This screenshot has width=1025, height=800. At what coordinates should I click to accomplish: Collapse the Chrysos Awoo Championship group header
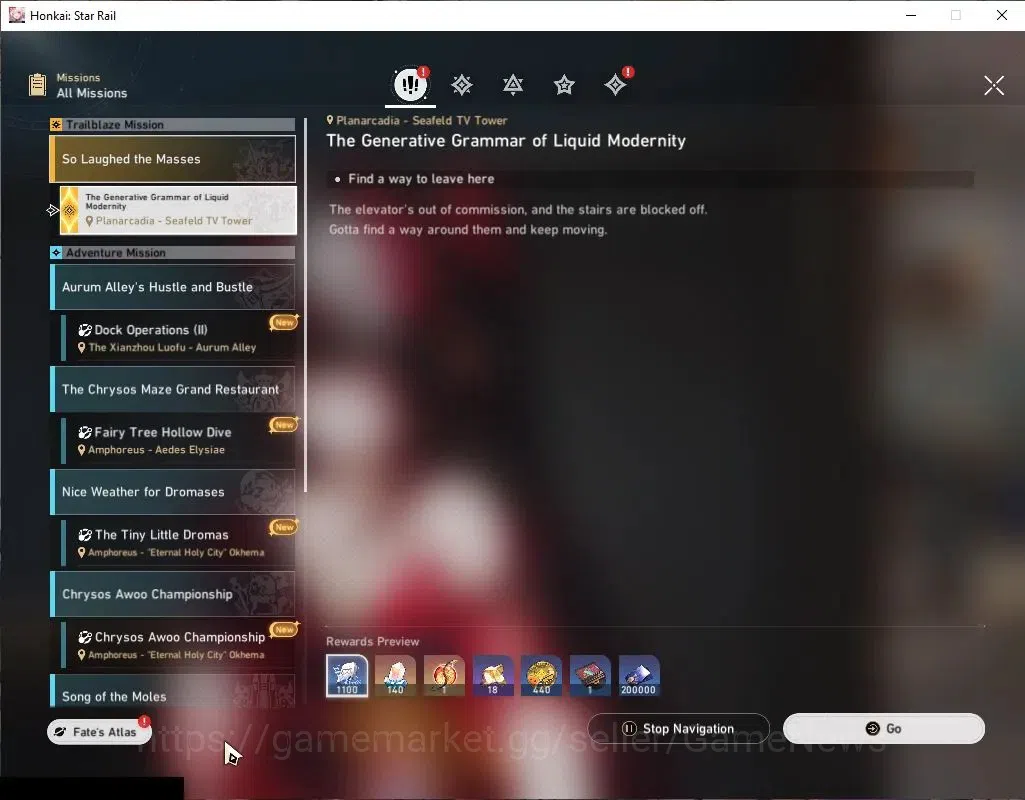point(173,594)
